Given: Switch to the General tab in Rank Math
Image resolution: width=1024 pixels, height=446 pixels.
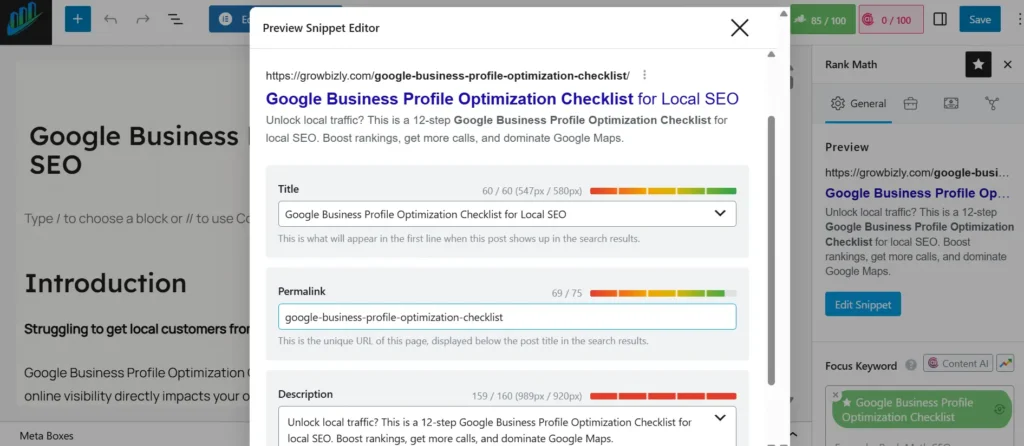Looking at the screenshot, I should pos(859,103).
